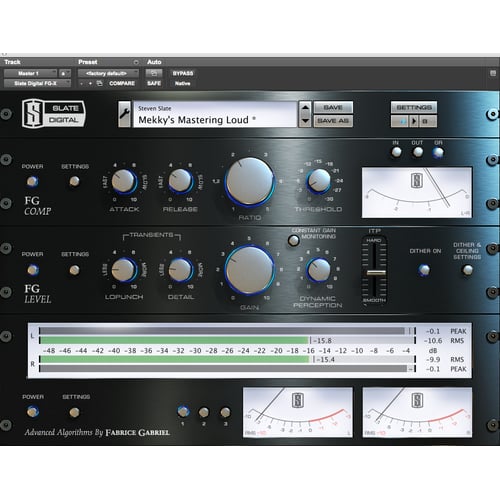Click the THRESHOLD knob
The image size is (500, 500).
[319, 181]
